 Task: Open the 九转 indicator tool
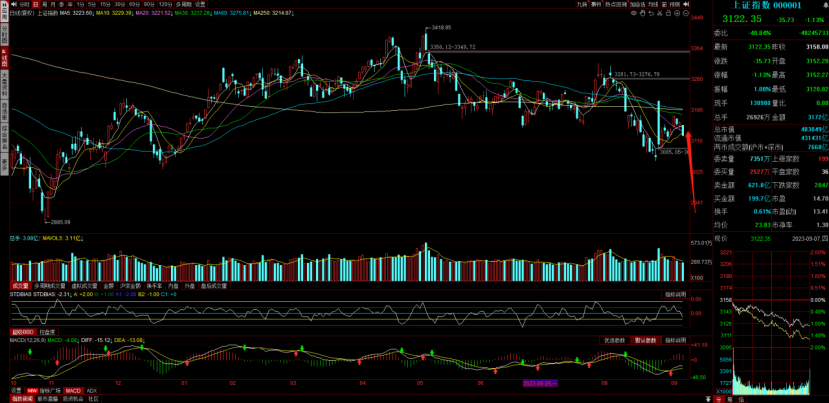582,4
